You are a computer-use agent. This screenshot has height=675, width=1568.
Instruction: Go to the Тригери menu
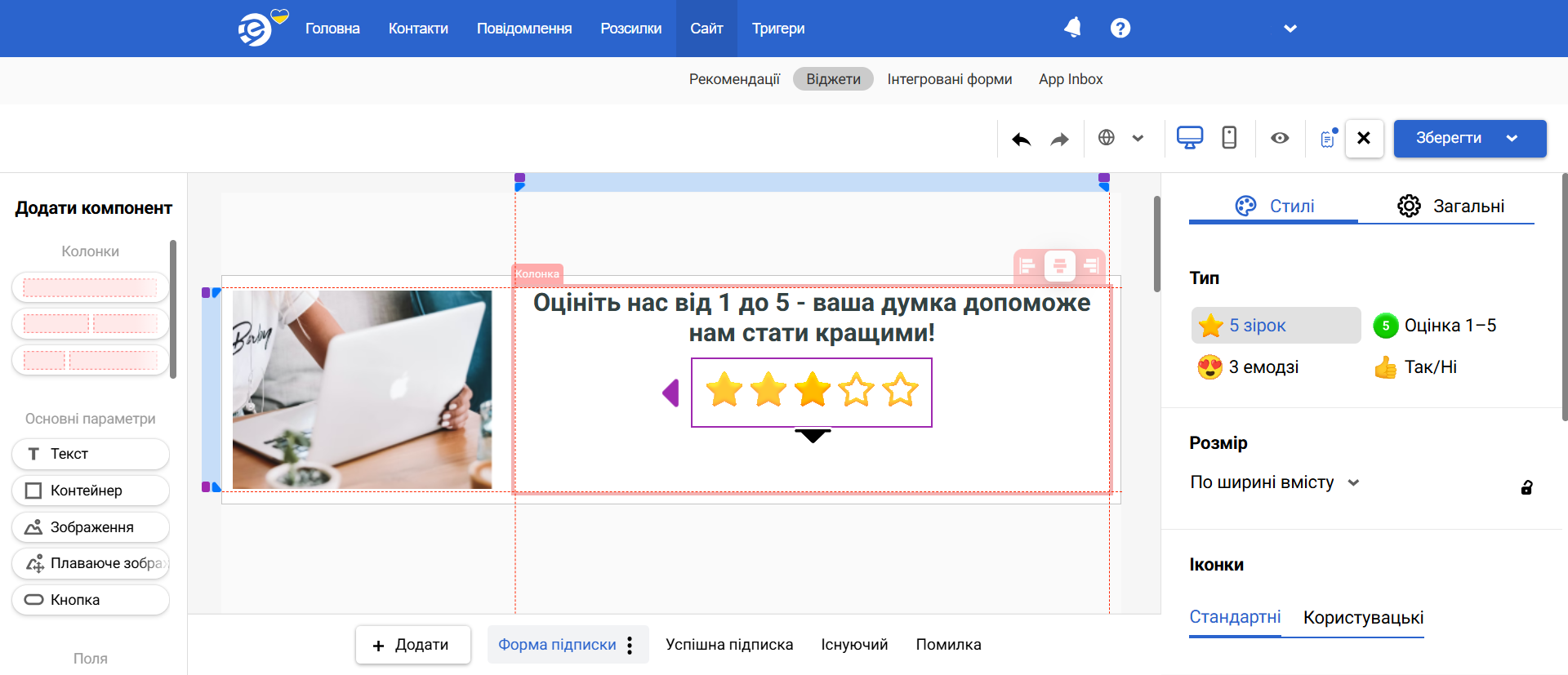778,29
